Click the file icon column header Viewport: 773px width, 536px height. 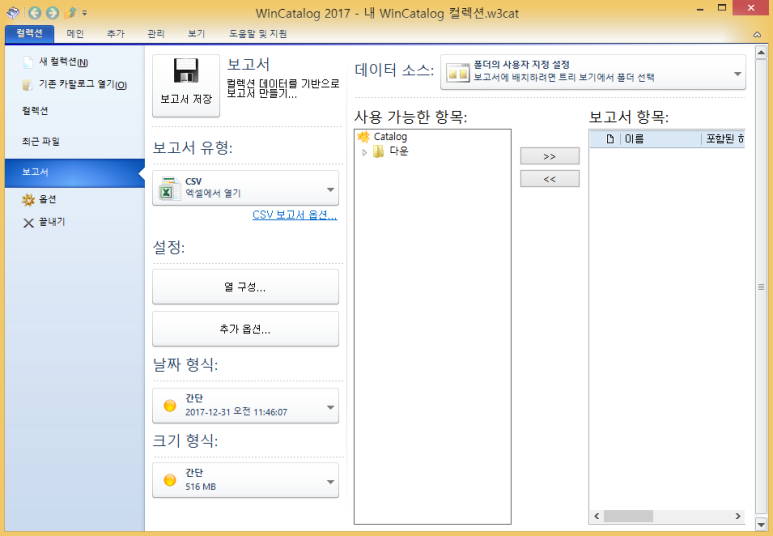tap(610, 139)
